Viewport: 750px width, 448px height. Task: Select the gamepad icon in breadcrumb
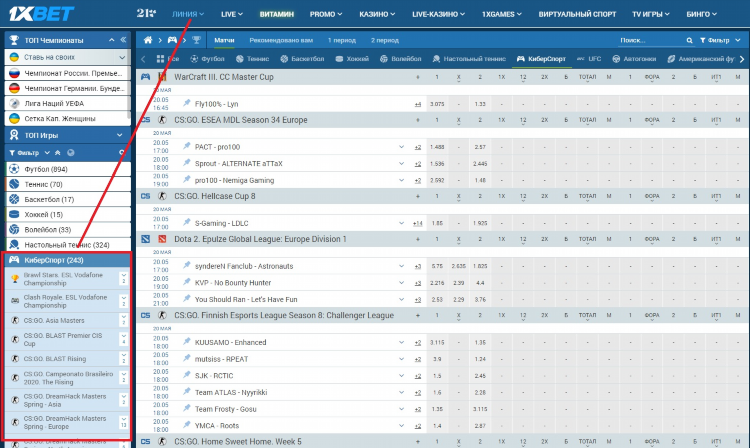(172, 40)
